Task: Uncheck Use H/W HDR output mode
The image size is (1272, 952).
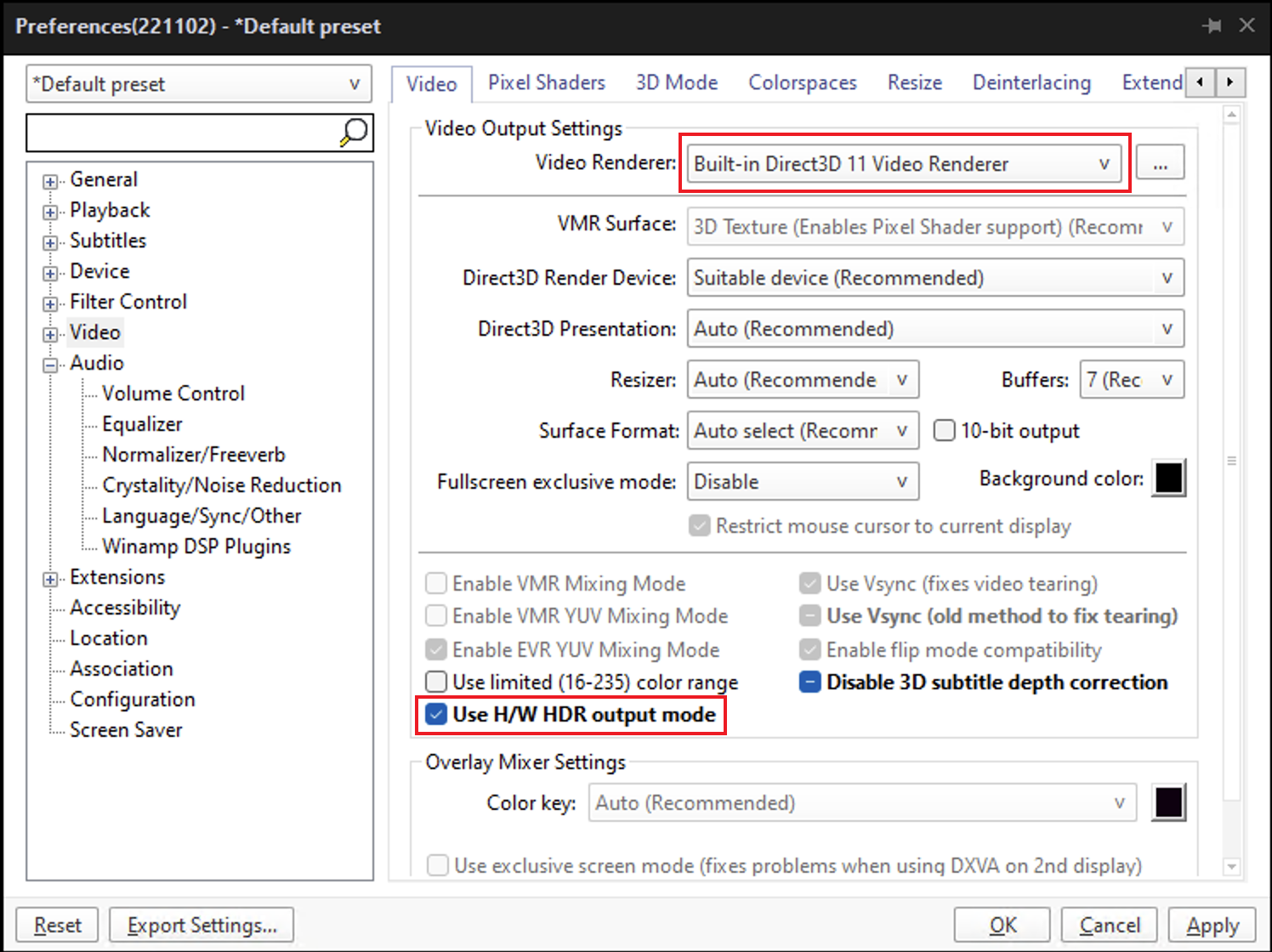Action: tap(436, 715)
